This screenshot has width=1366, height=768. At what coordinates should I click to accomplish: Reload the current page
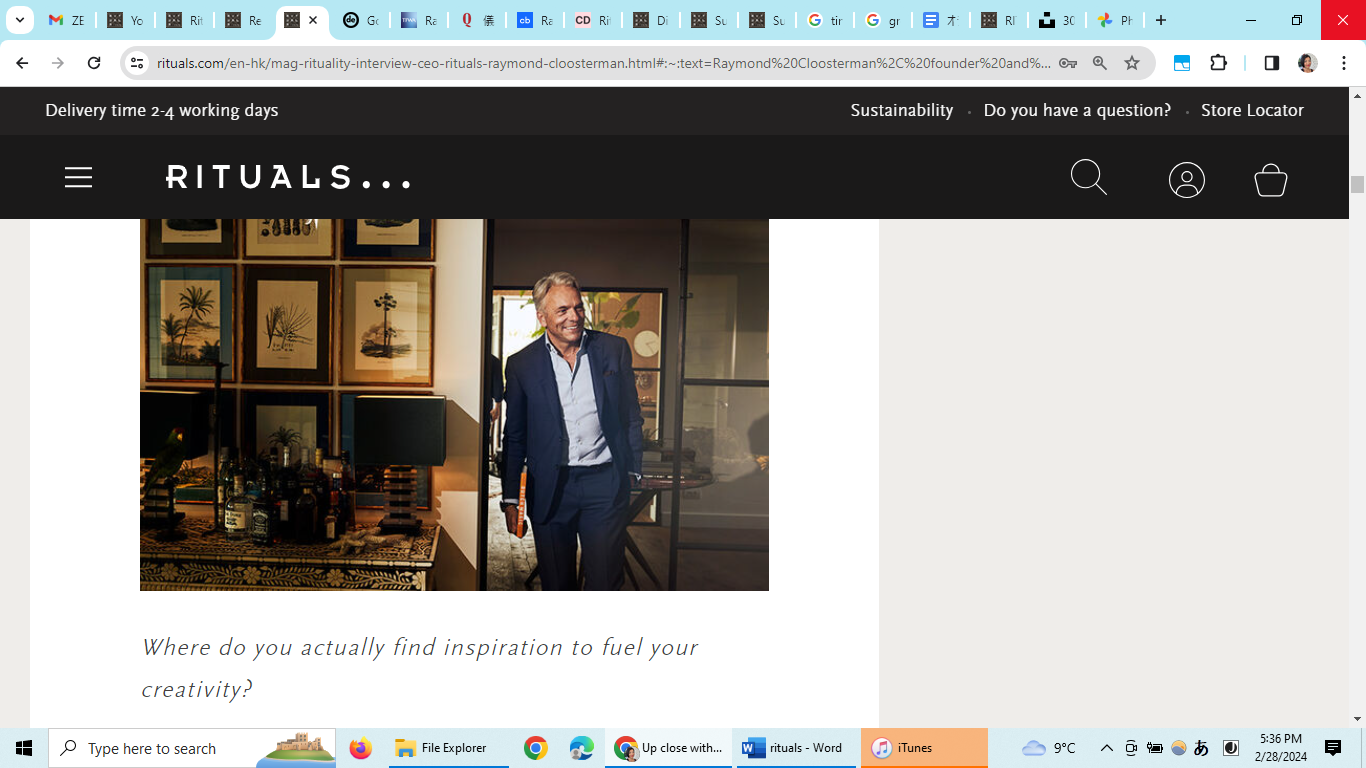(94, 63)
